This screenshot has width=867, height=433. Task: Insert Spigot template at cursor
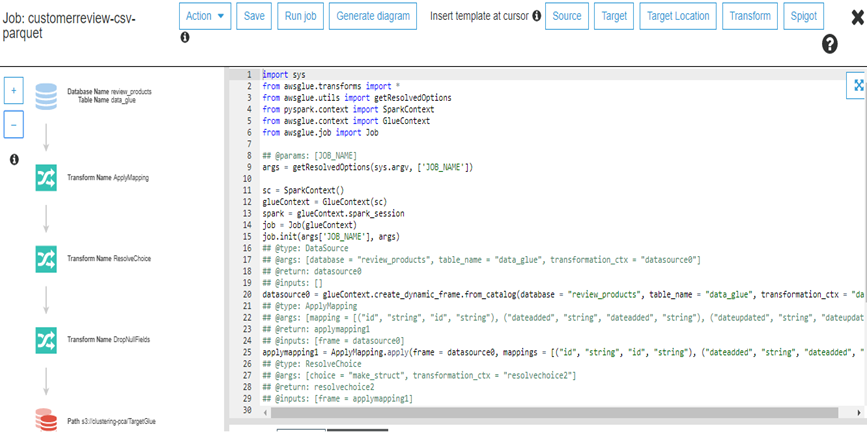pos(804,16)
